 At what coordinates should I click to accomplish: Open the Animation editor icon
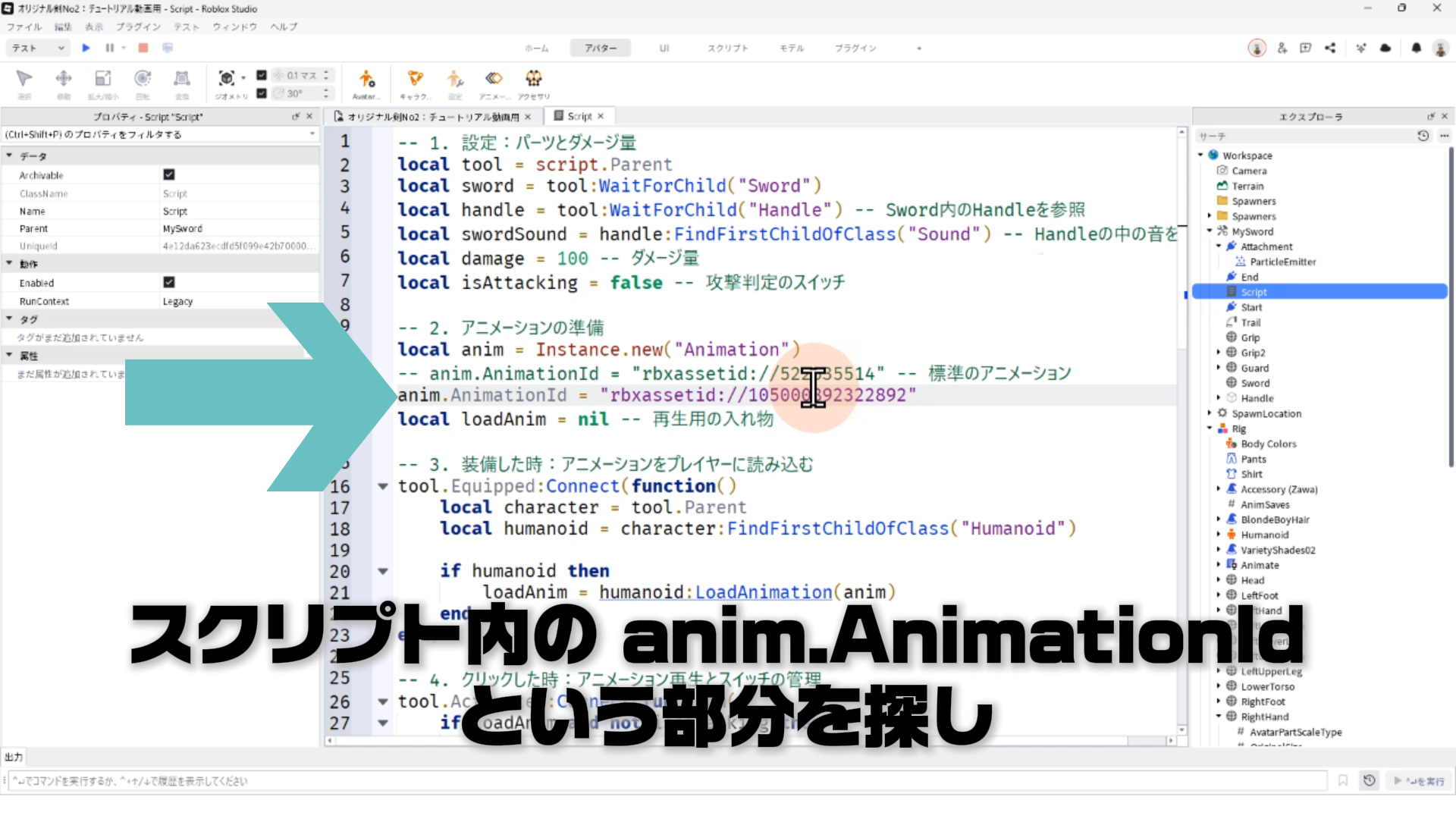coord(494,78)
